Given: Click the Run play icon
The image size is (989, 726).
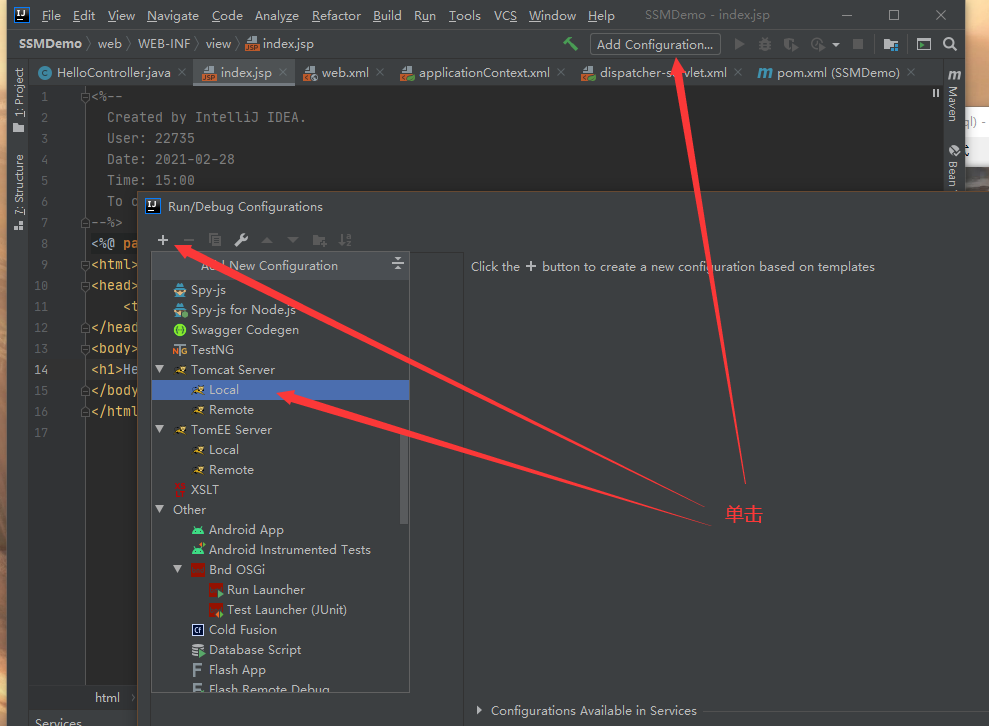Looking at the screenshot, I should (x=739, y=44).
